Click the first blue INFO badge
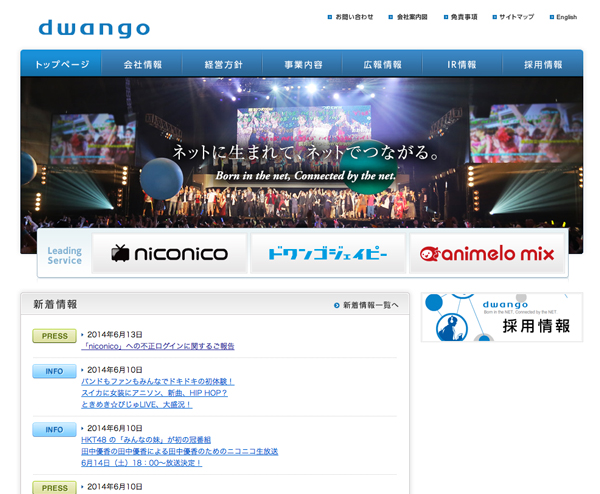Screen dimensions: 600x494 [55, 371]
